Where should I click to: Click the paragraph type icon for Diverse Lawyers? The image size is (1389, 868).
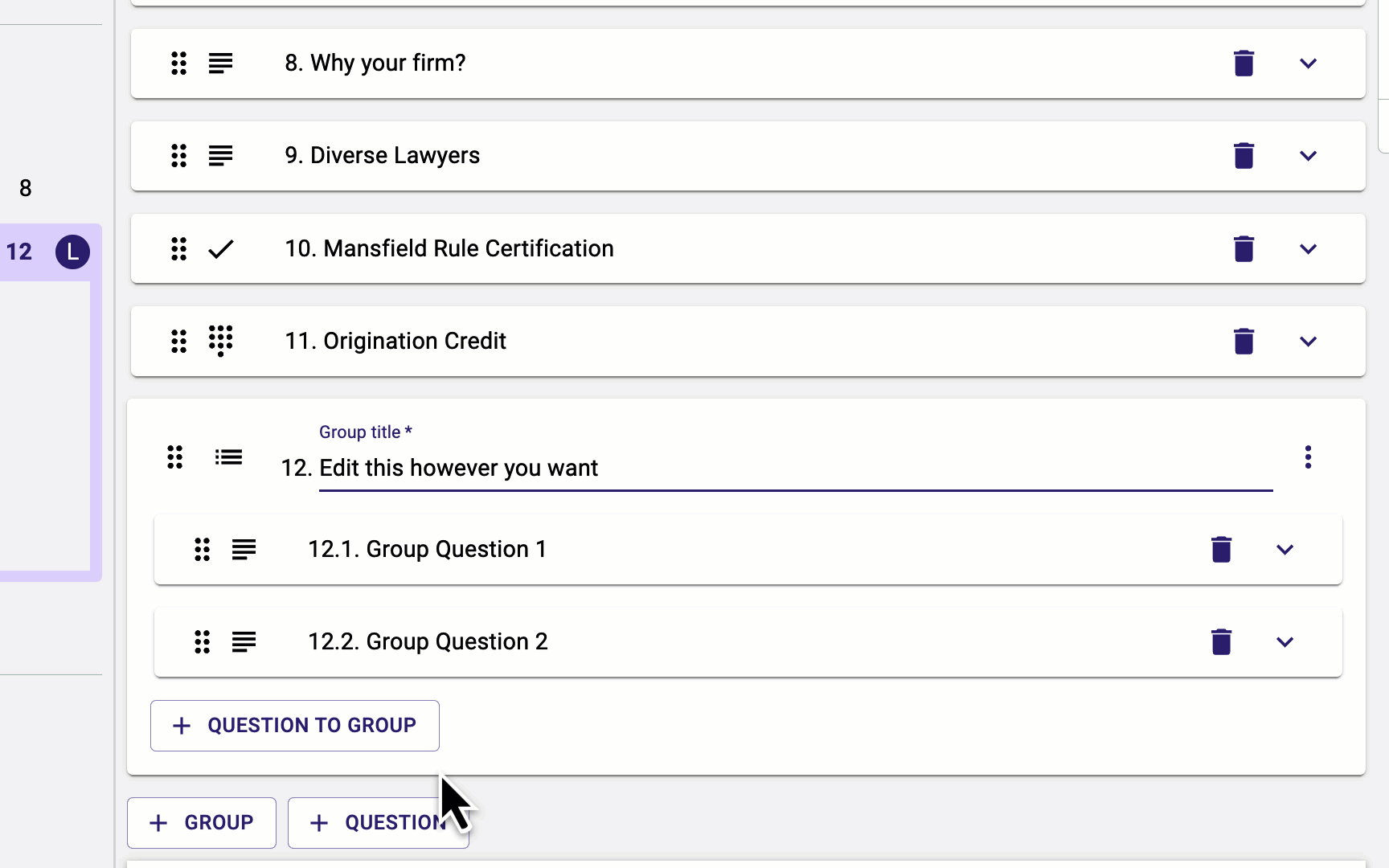coord(220,155)
